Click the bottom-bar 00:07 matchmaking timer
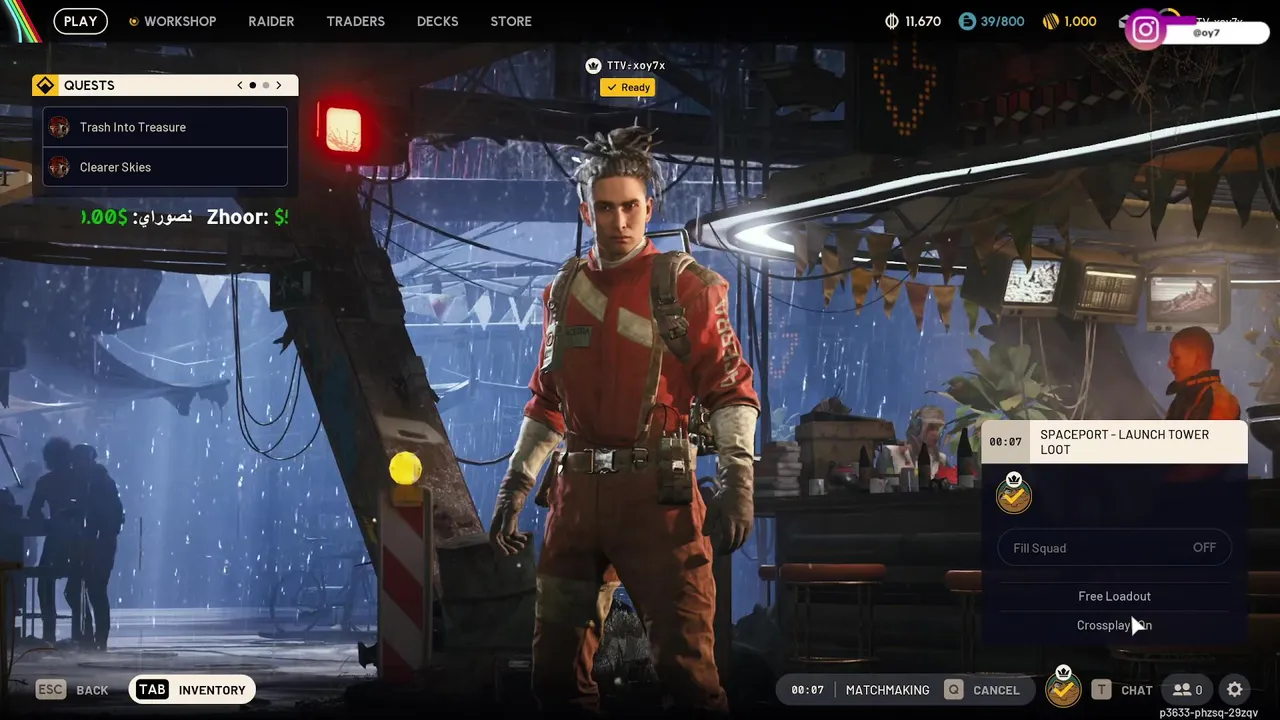Viewport: 1280px width, 720px height. coord(807,690)
